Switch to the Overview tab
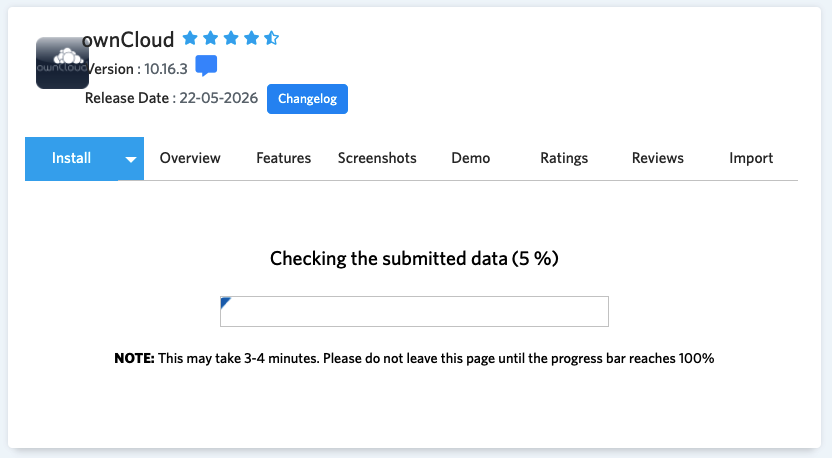This screenshot has height=458, width=832. coord(190,158)
